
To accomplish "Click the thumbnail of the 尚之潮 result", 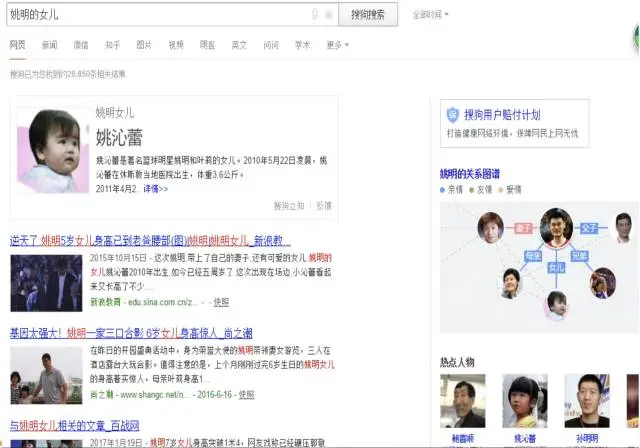I will click(x=46, y=375).
